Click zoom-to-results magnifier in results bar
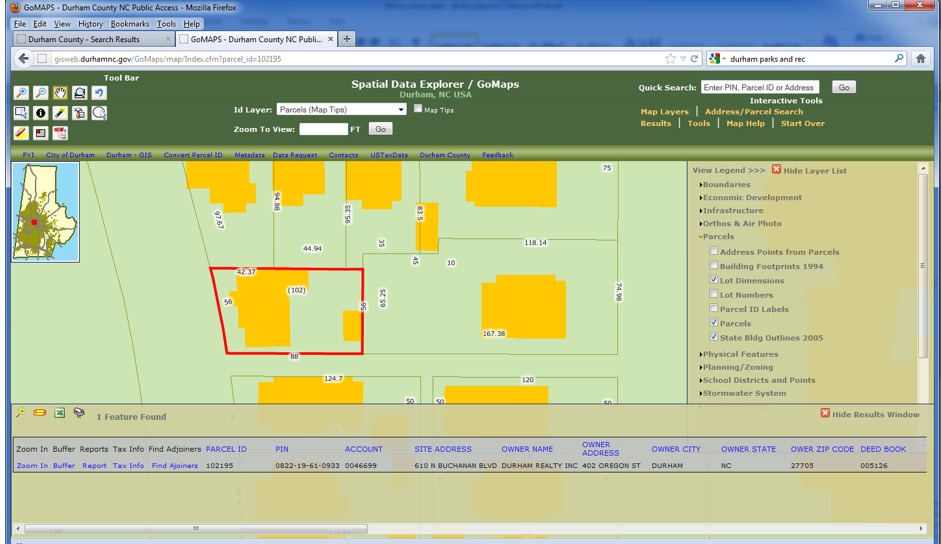This screenshot has width=941, height=544. (x=20, y=413)
